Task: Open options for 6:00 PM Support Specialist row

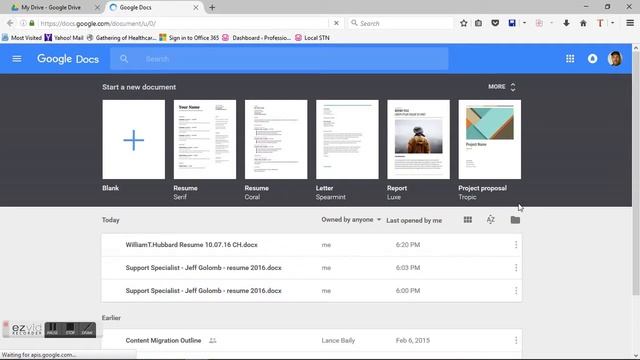Action: (516, 291)
